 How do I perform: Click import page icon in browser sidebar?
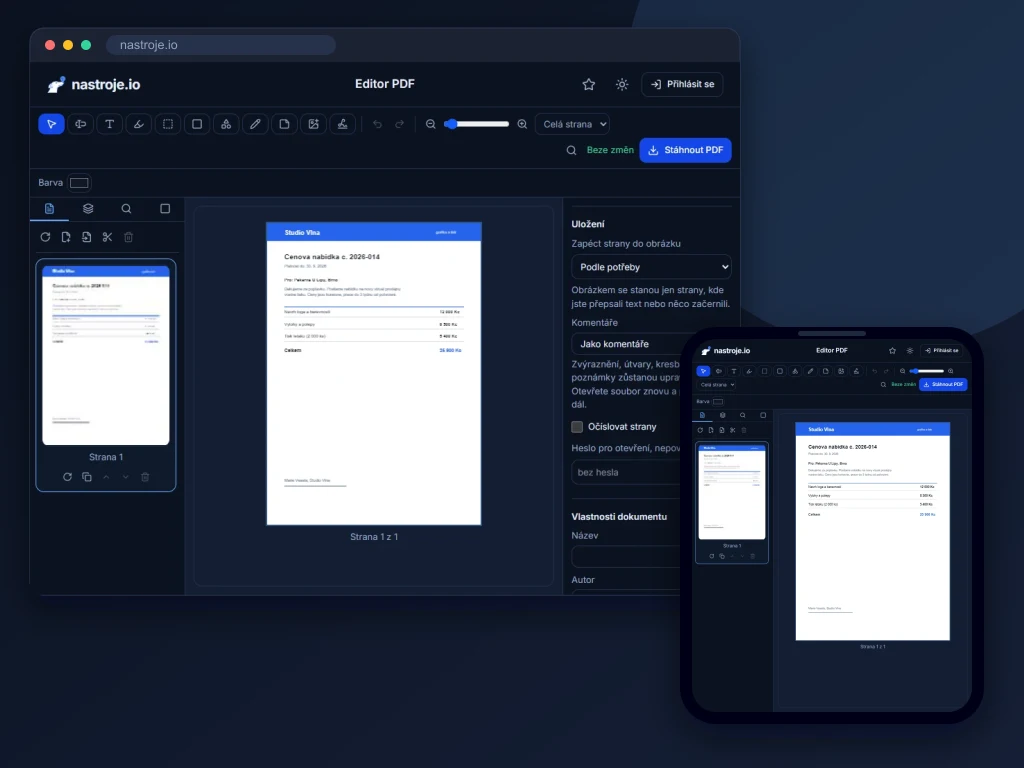point(86,237)
